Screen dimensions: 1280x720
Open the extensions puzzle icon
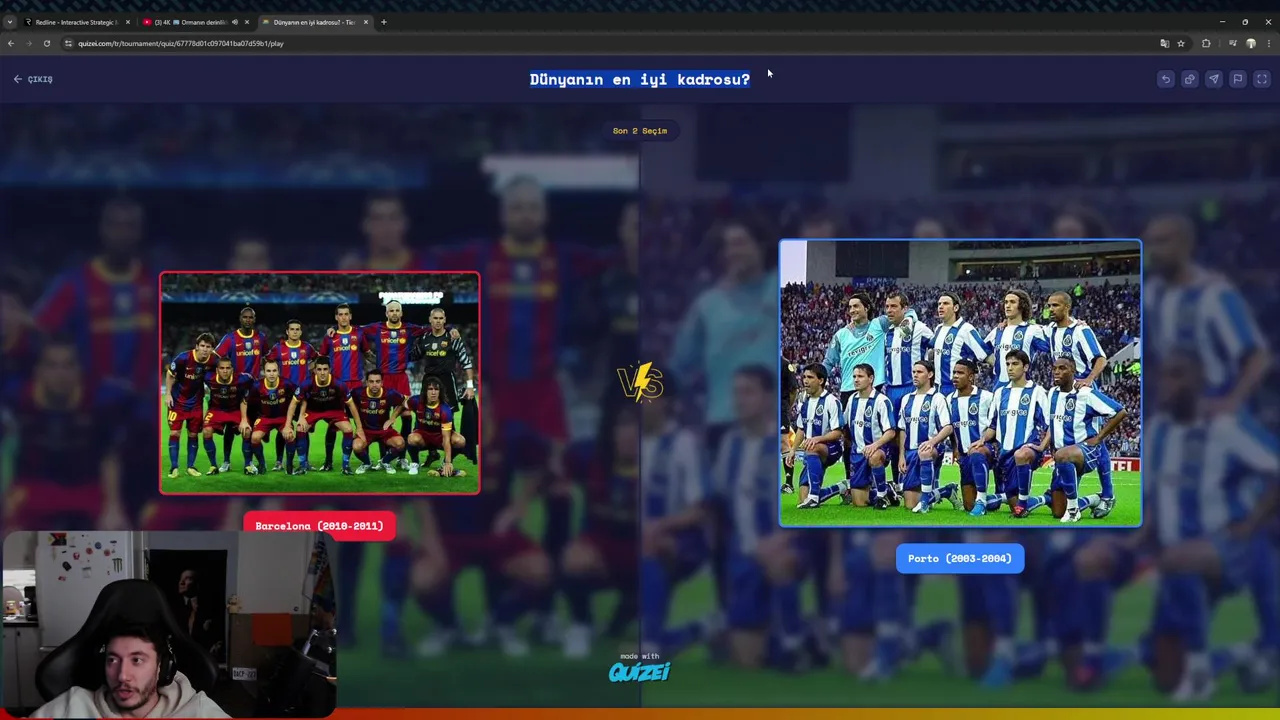[1206, 43]
